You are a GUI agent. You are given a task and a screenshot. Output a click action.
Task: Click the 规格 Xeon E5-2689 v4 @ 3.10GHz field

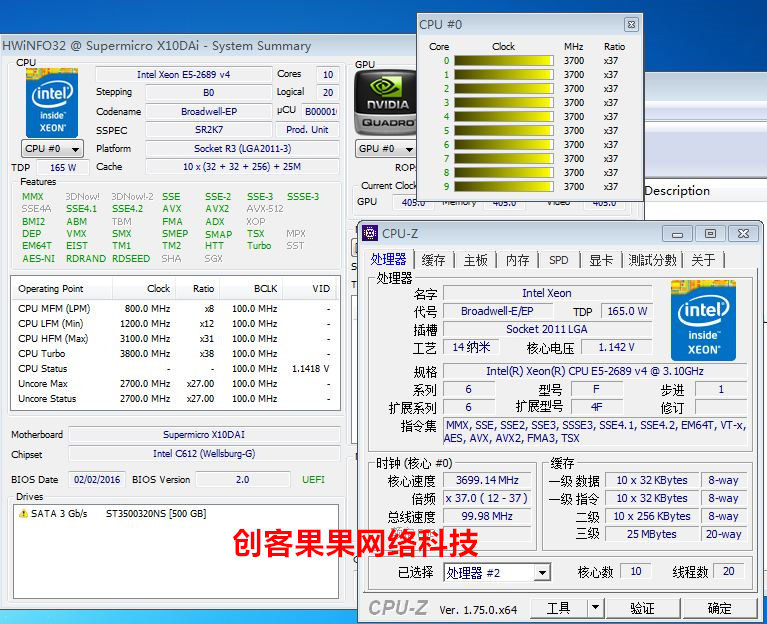pos(595,371)
